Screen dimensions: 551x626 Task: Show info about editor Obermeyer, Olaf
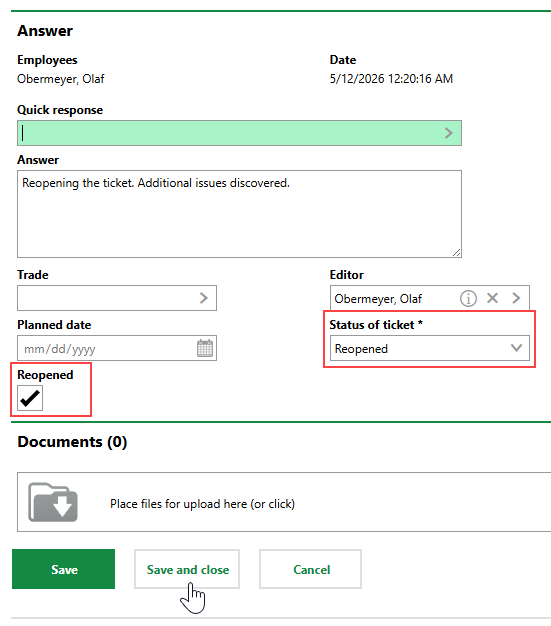(468, 298)
